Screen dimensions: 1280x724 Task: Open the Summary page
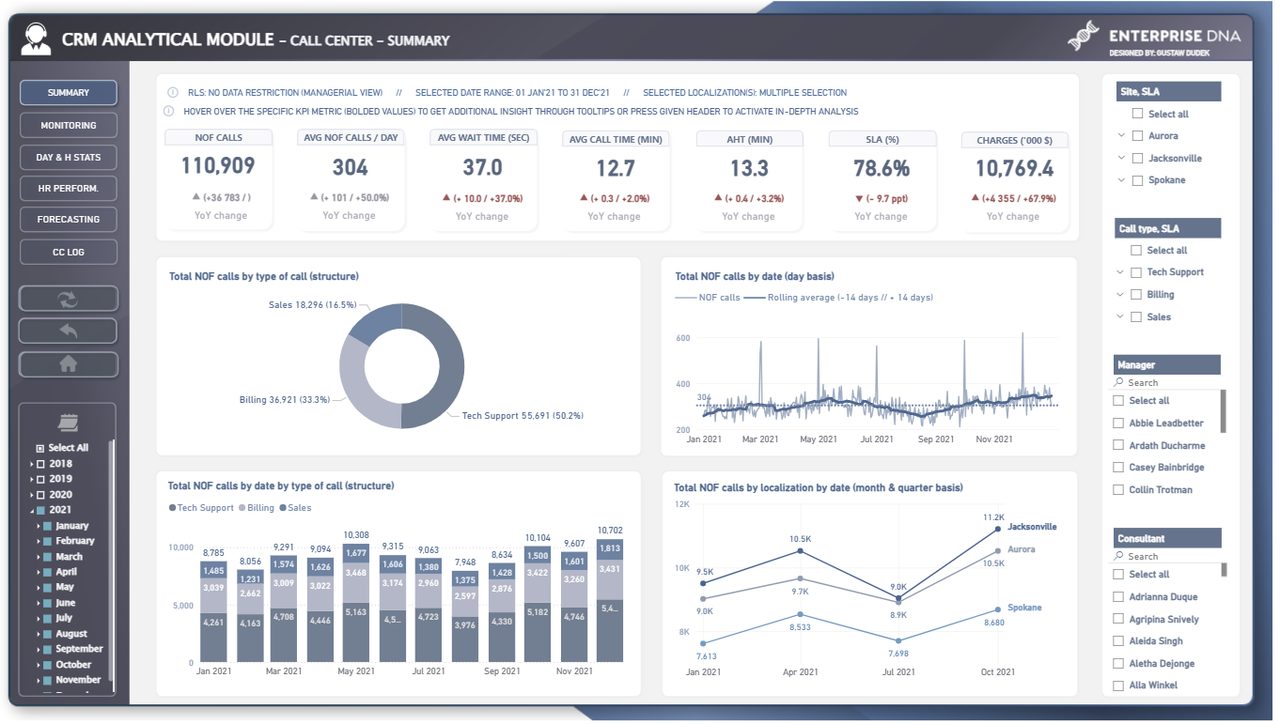coord(68,93)
